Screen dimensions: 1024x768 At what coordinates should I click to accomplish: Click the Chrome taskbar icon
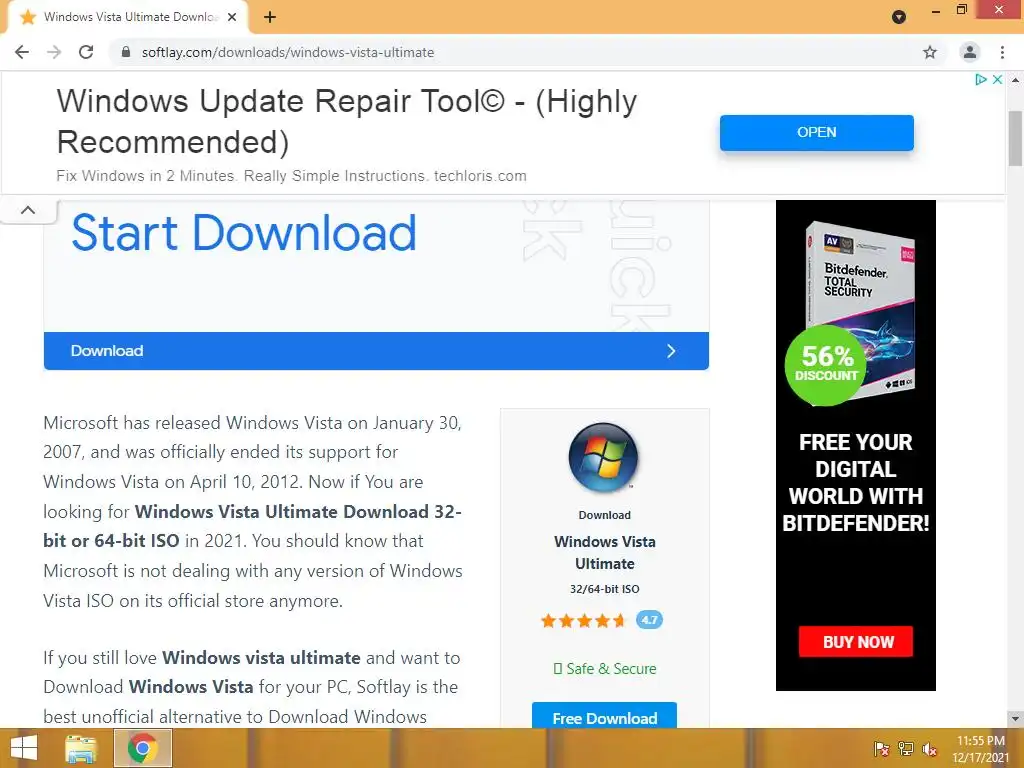143,748
